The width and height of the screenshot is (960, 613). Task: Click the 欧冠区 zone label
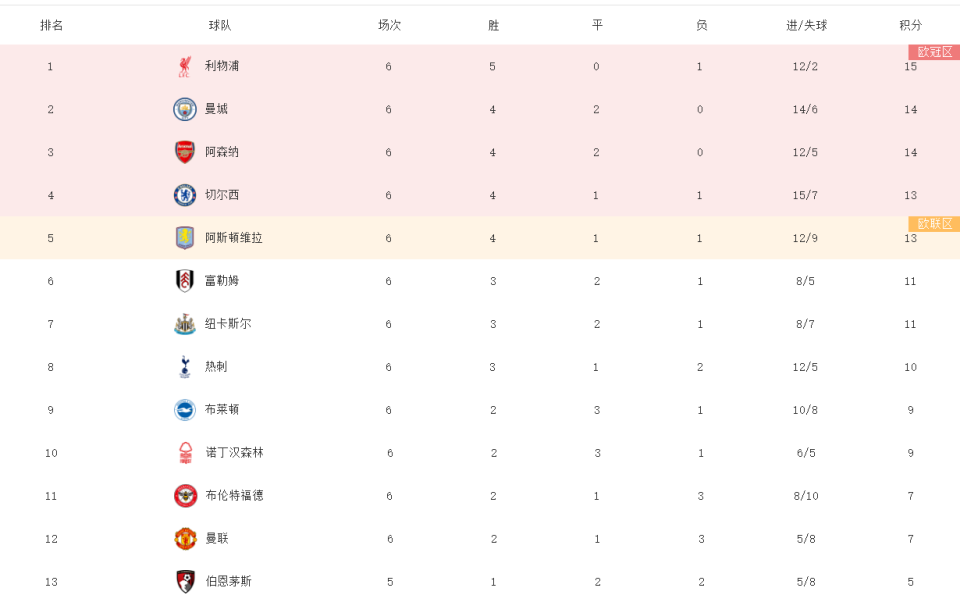934,52
